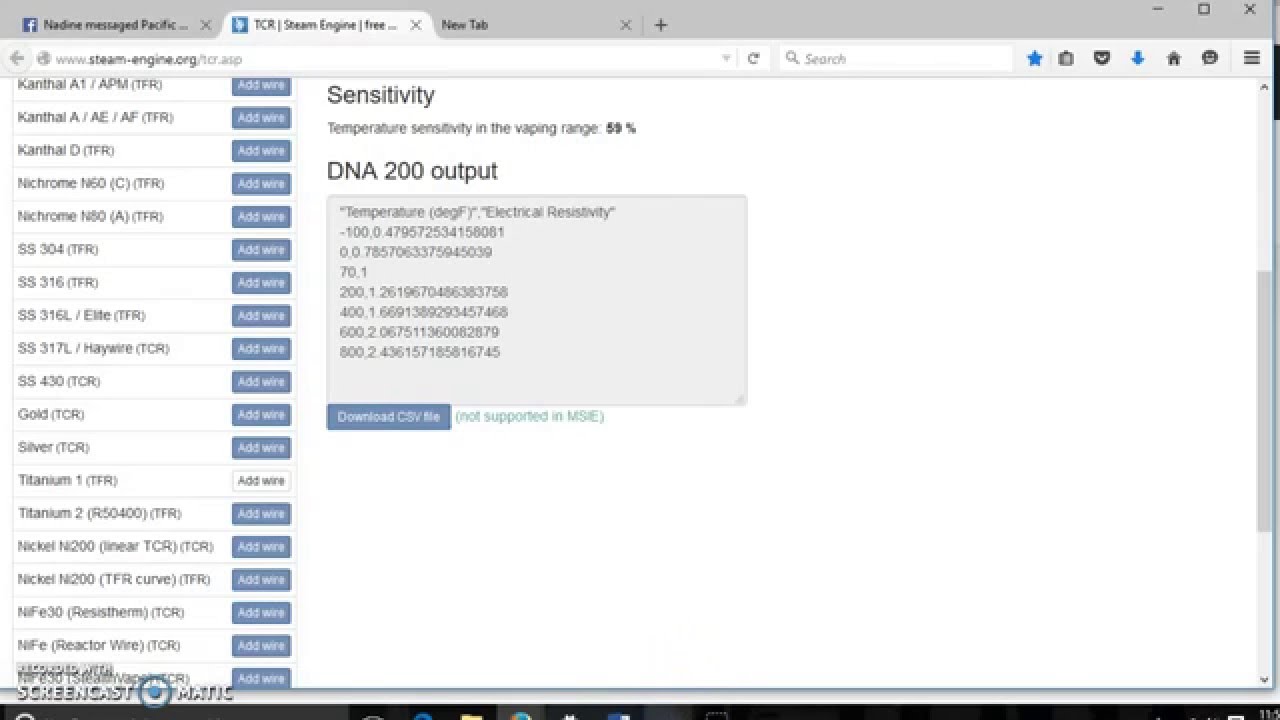Click the browser Search box
1280x720 pixels.
[895, 59]
